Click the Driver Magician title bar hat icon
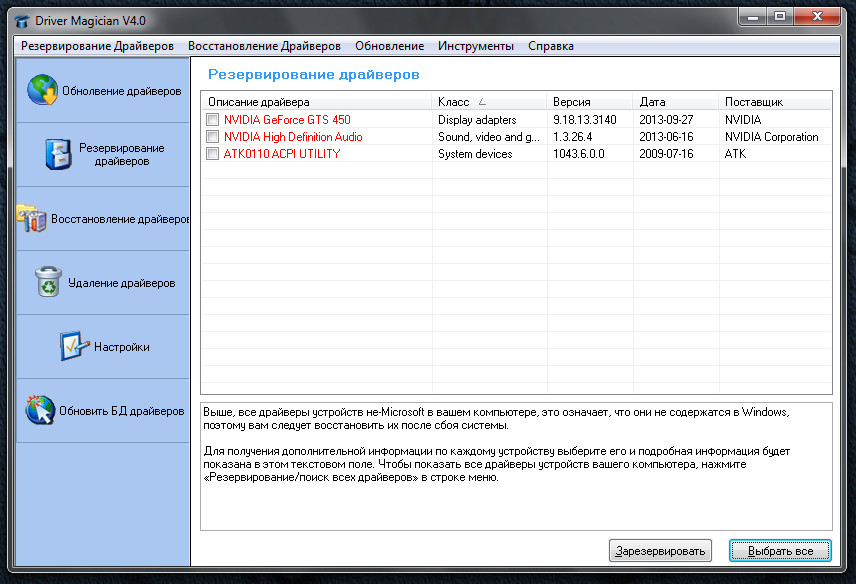The width and height of the screenshot is (856, 584). [x=22, y=21]
